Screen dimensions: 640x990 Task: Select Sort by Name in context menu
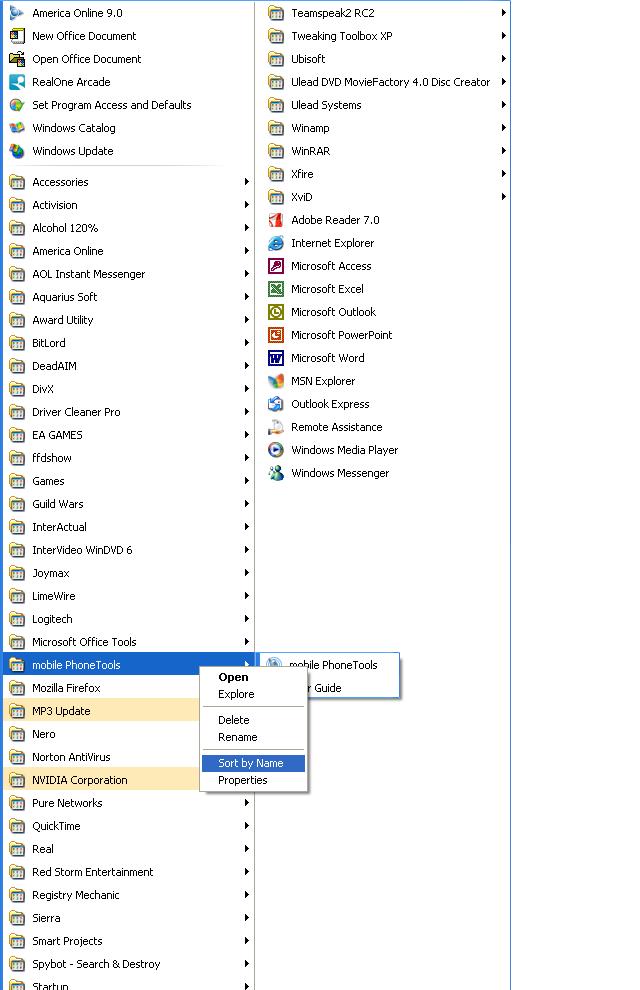pyautogui.click(x=253, y=763)
